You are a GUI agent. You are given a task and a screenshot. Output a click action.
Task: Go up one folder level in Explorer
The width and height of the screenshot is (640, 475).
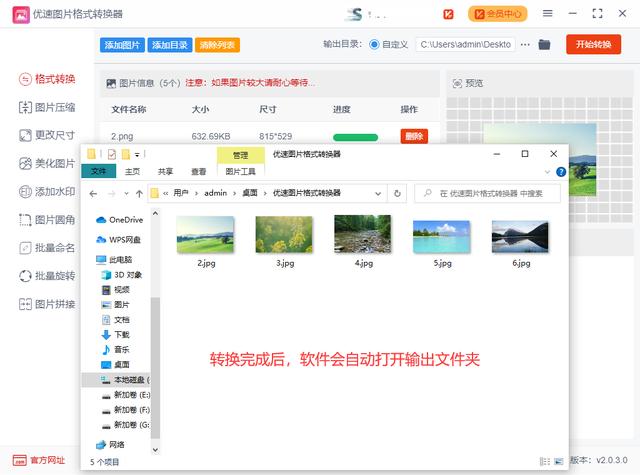139,193
